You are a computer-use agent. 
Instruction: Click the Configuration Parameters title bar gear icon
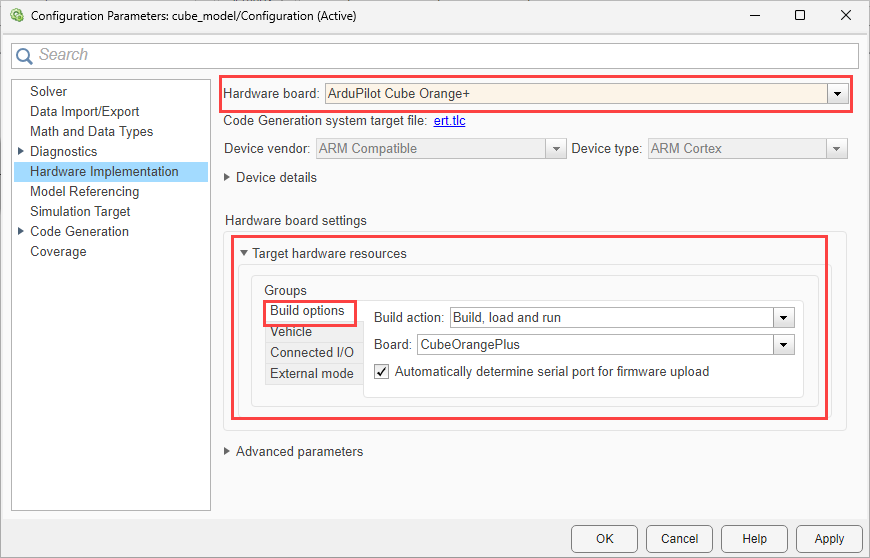pos(17,16)
